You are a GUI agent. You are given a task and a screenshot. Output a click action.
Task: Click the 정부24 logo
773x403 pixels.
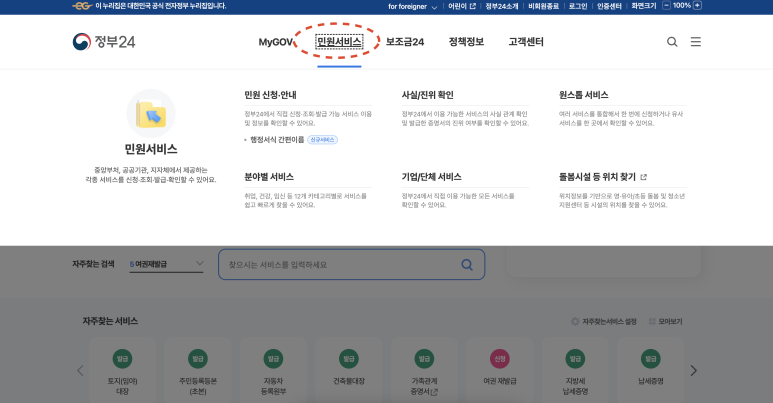104,42
